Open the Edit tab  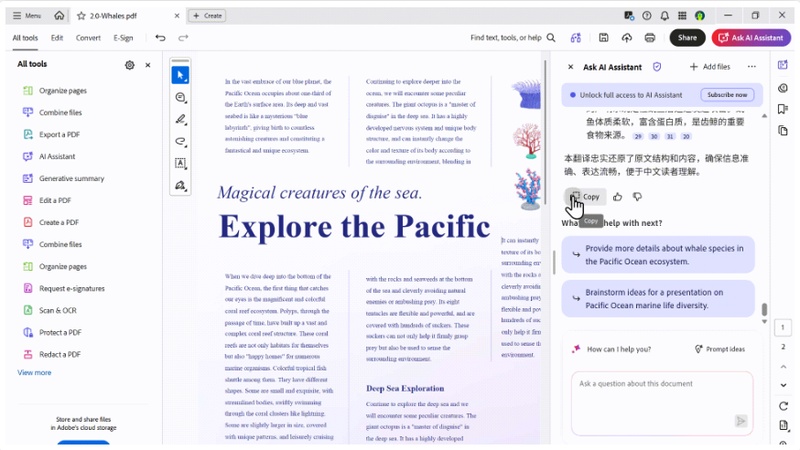pyautogui.click(x=57, y=38)
